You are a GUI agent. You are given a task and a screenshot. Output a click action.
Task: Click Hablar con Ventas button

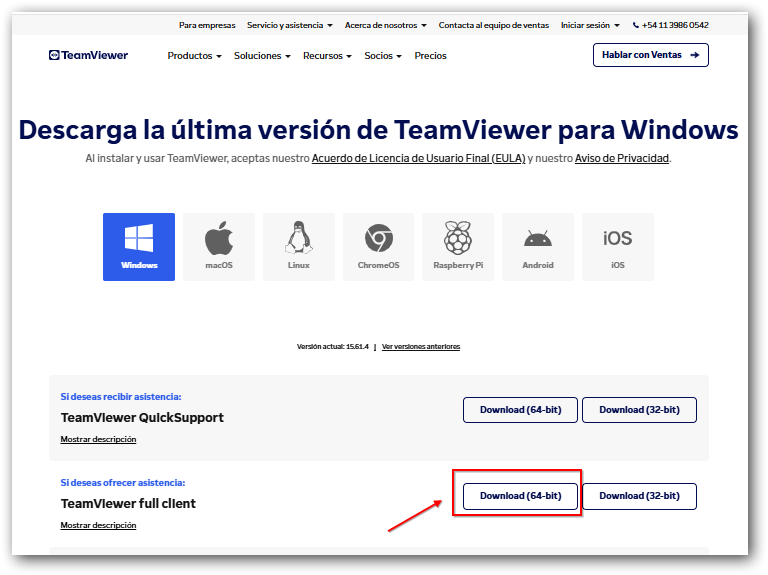point(650,55)
